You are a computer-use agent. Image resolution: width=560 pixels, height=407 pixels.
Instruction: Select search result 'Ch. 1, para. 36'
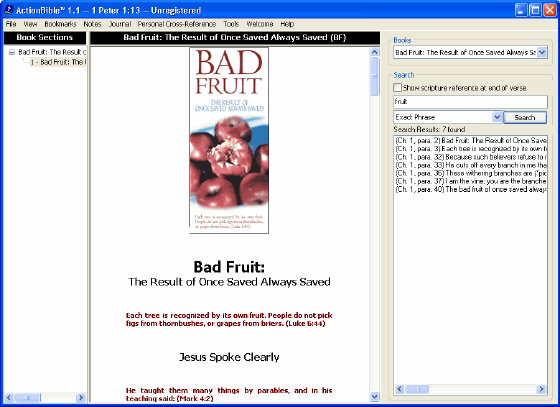pyautogui.click(x=471, y=173)
